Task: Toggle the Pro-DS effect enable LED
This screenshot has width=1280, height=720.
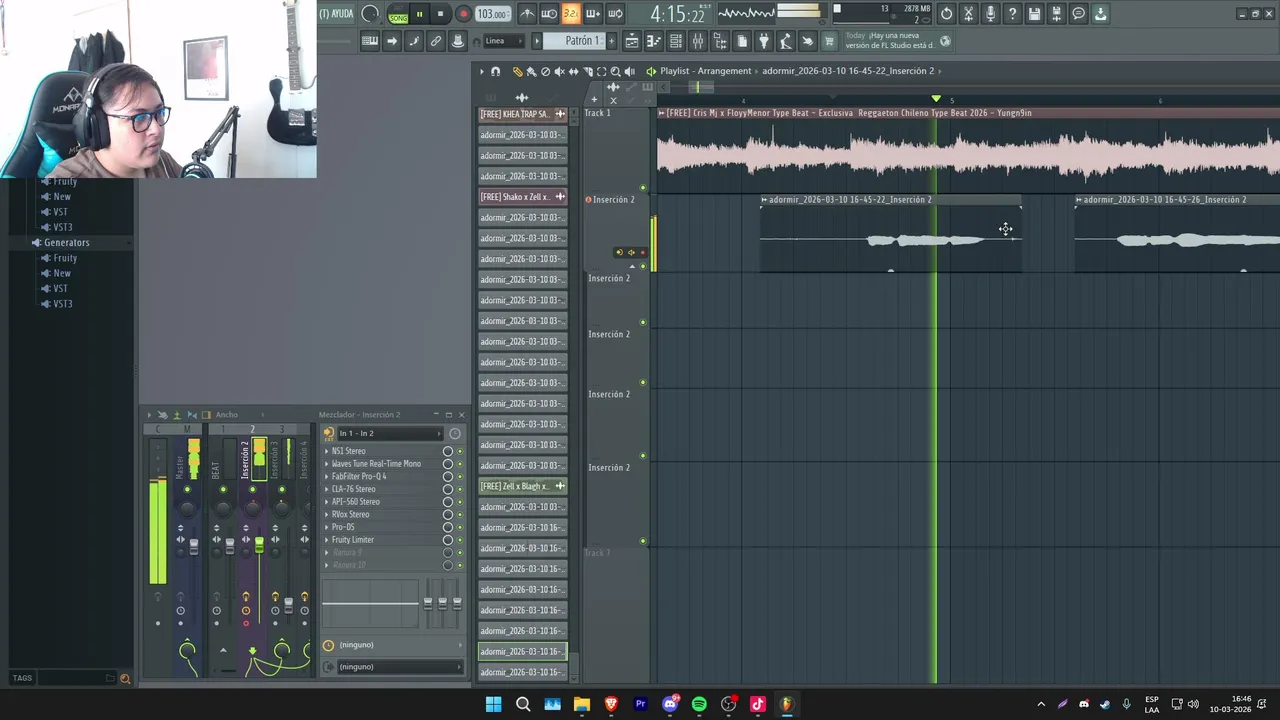Action: 460,527
